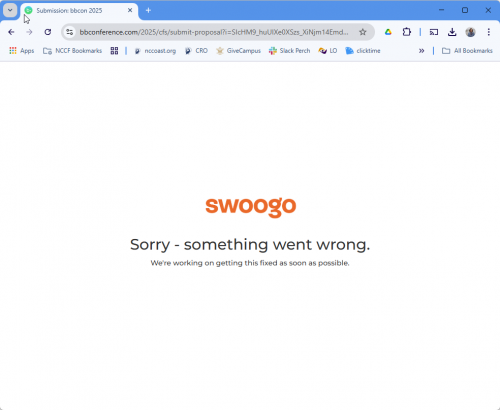Open the Slack Perch bookmark
The image size is (500, 410).
[290, 51]
